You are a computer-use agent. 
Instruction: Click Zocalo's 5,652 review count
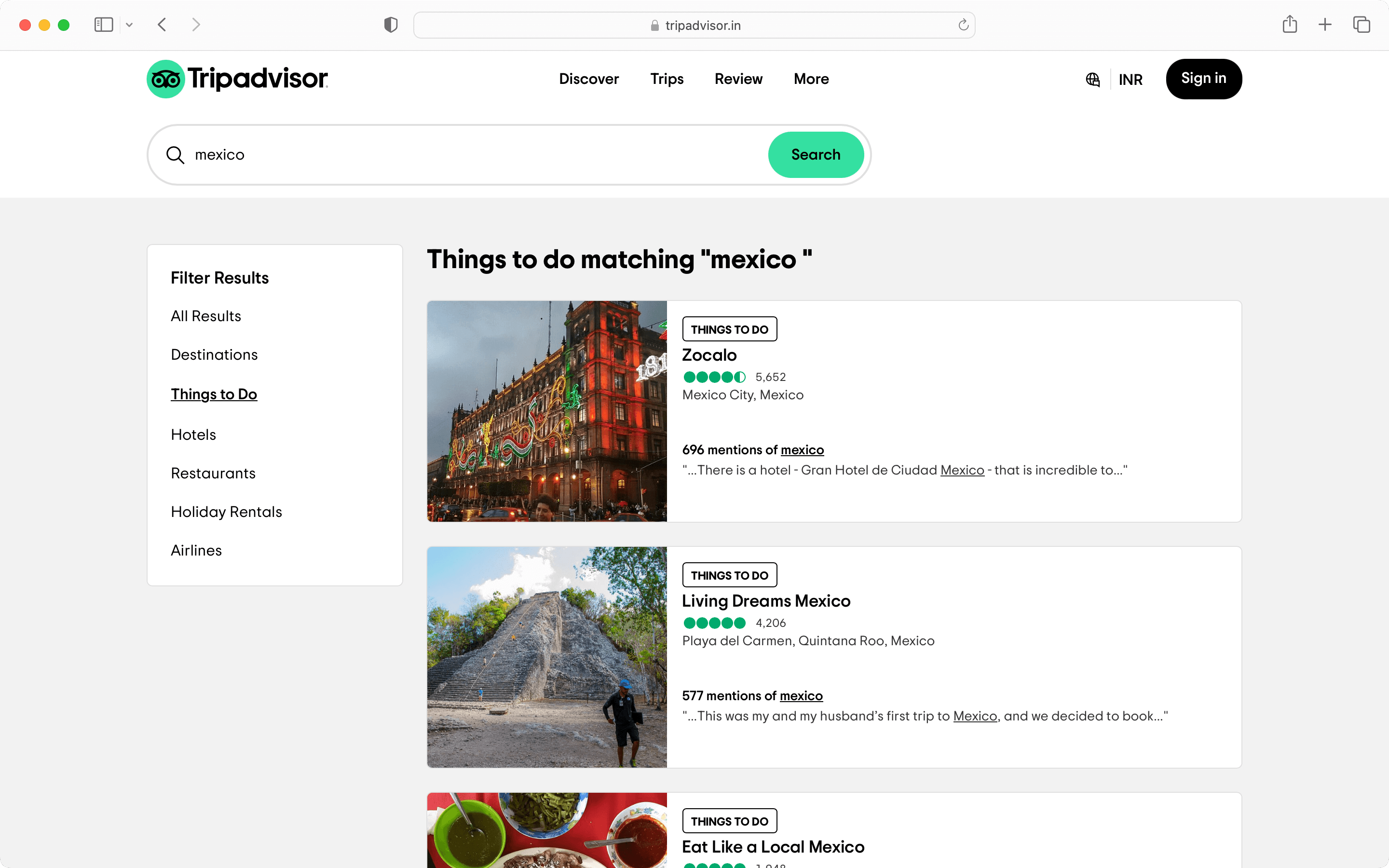point(770,377)
